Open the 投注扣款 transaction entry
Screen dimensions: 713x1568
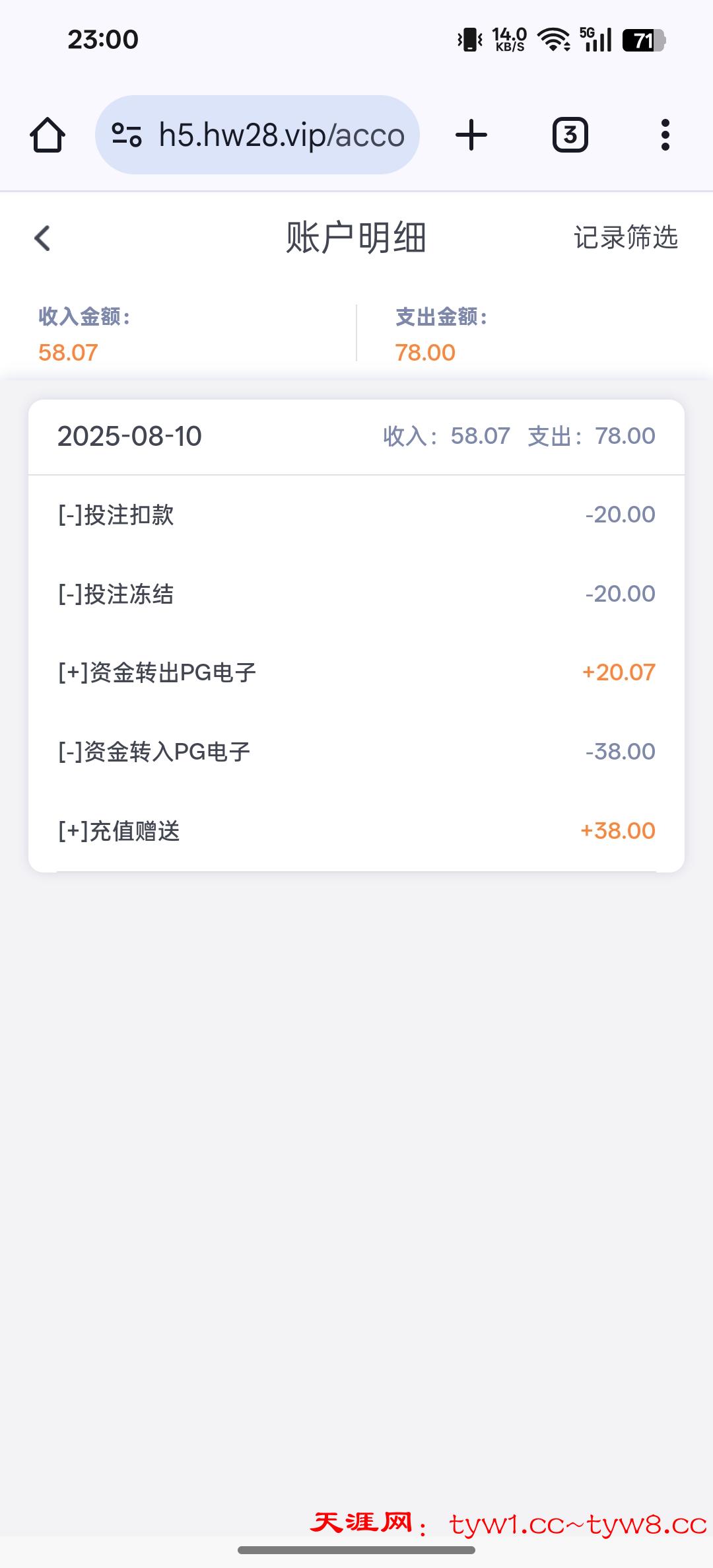[x=356, y=515]
